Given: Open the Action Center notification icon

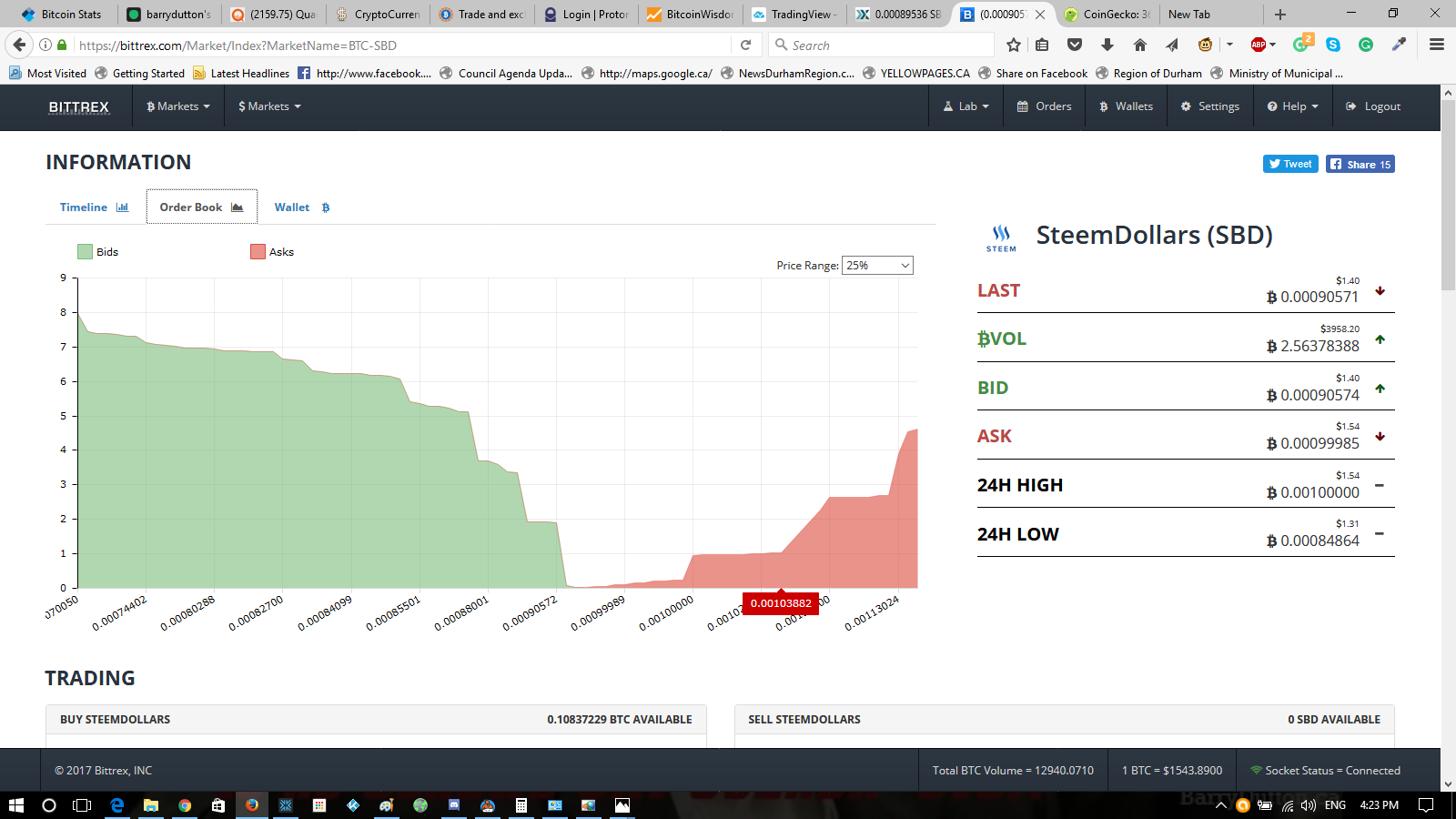Looking at the screenshot, I should (x=1426, y=805).
